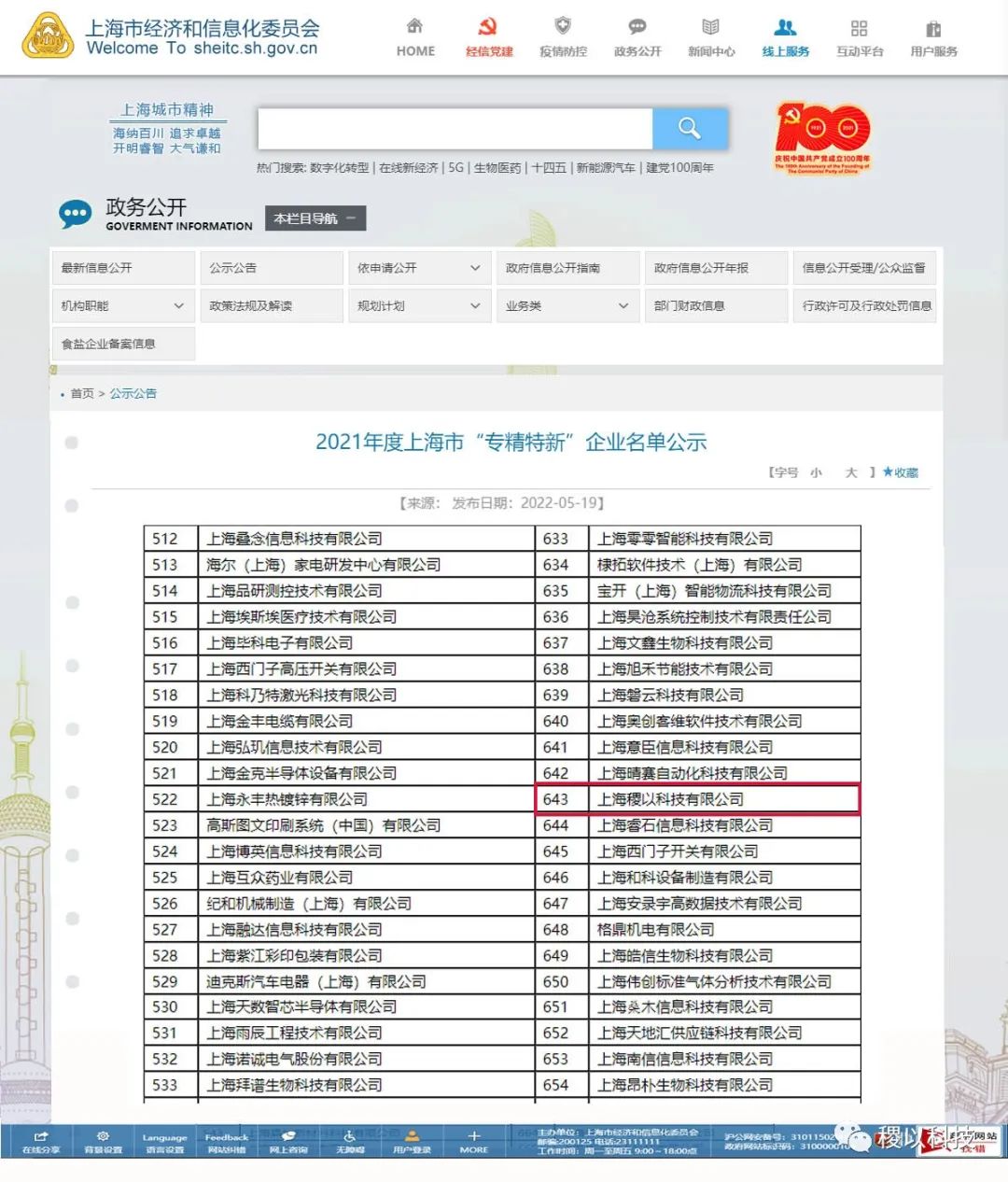Expand the 业务类 dropdown
Screen dimensions: 1008x1182
pyautogui.click(x=567, y=305)
